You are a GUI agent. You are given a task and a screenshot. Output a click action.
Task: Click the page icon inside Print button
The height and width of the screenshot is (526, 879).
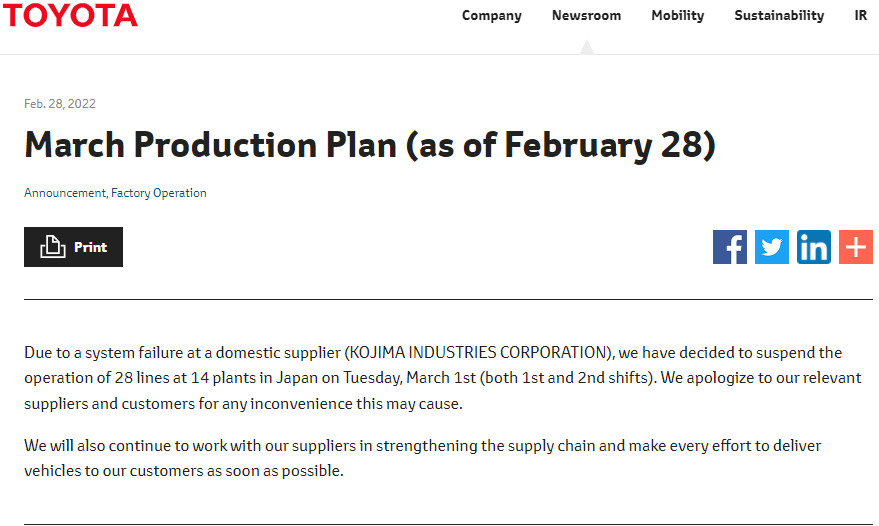[53, 247]
